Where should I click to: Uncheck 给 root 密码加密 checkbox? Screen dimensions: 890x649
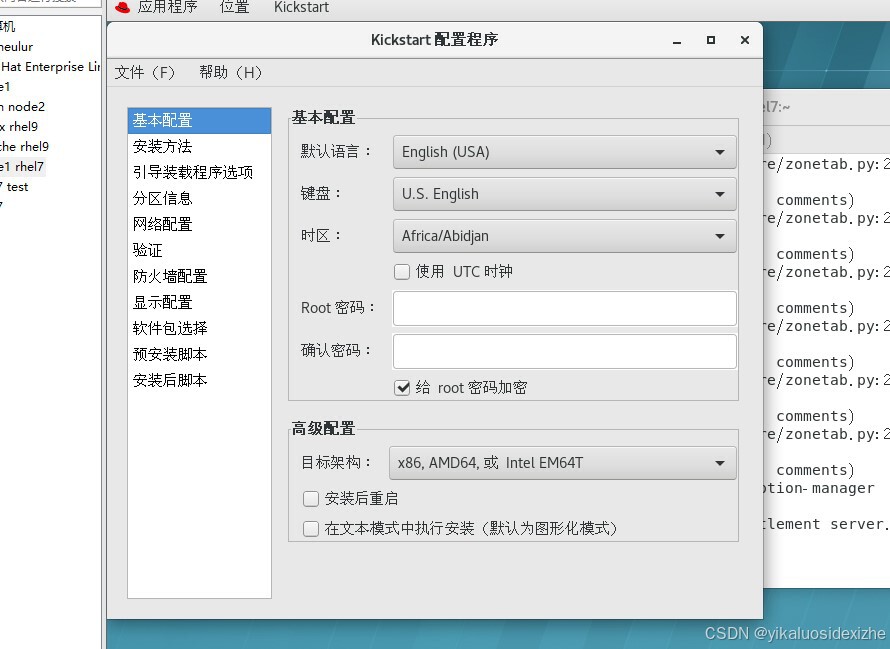pos(402,388)
